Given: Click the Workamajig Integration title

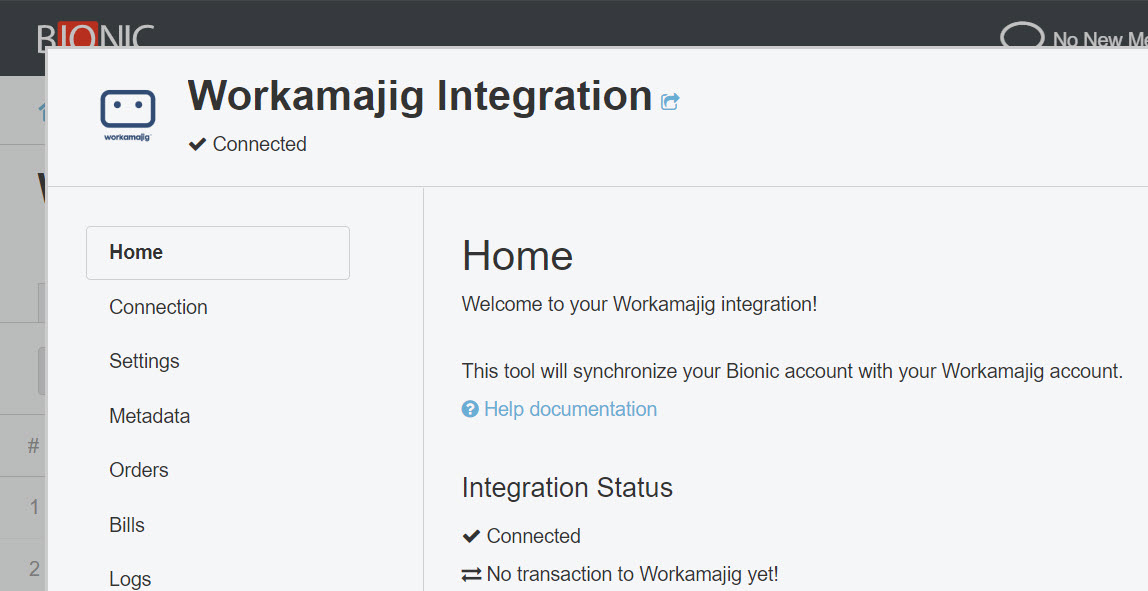Looking at the screenshot, I should (x=420, y=96).
